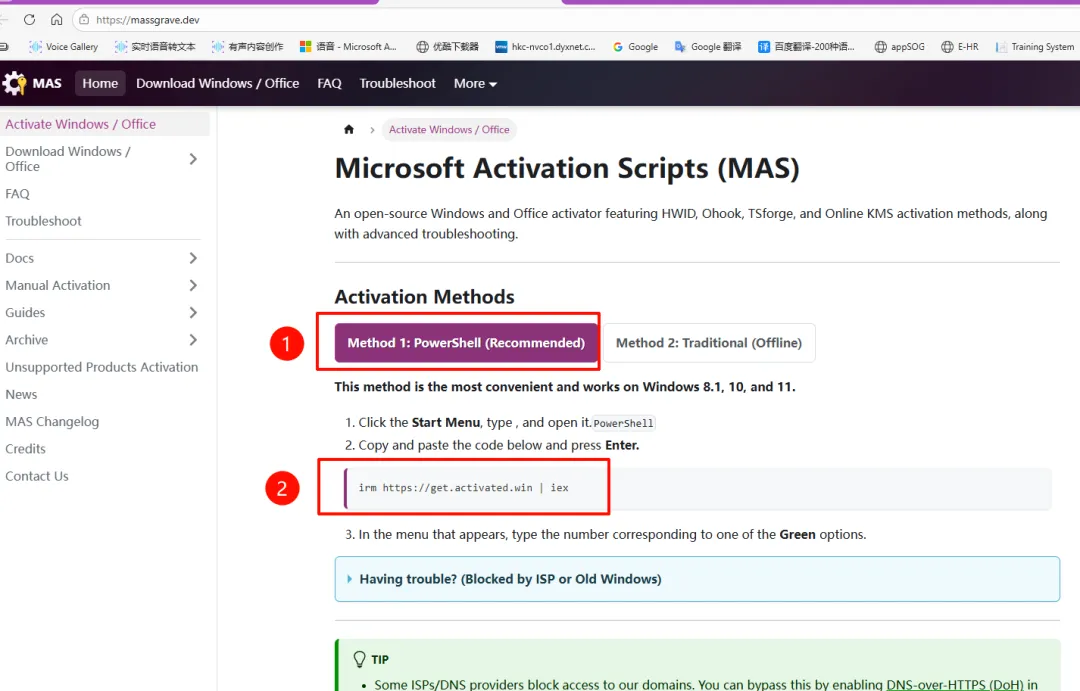Open the Voice Gallery bookmark
This screenshot has height=691, width=1080.
[x=63, y=47]
